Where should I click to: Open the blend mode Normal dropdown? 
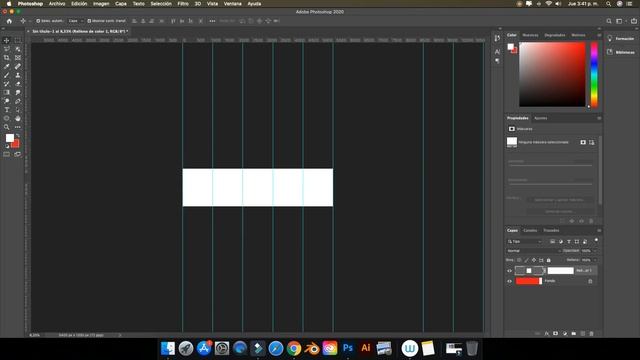click(533, 251)
